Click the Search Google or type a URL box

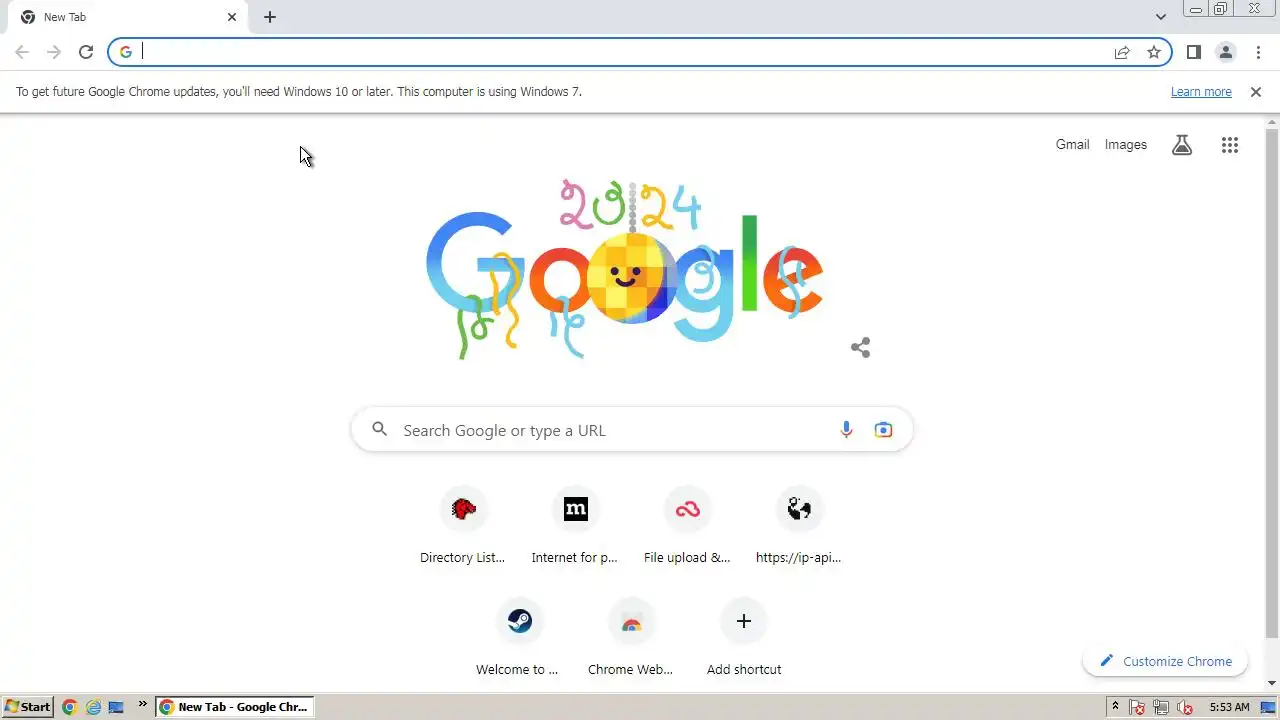[632, 430]
